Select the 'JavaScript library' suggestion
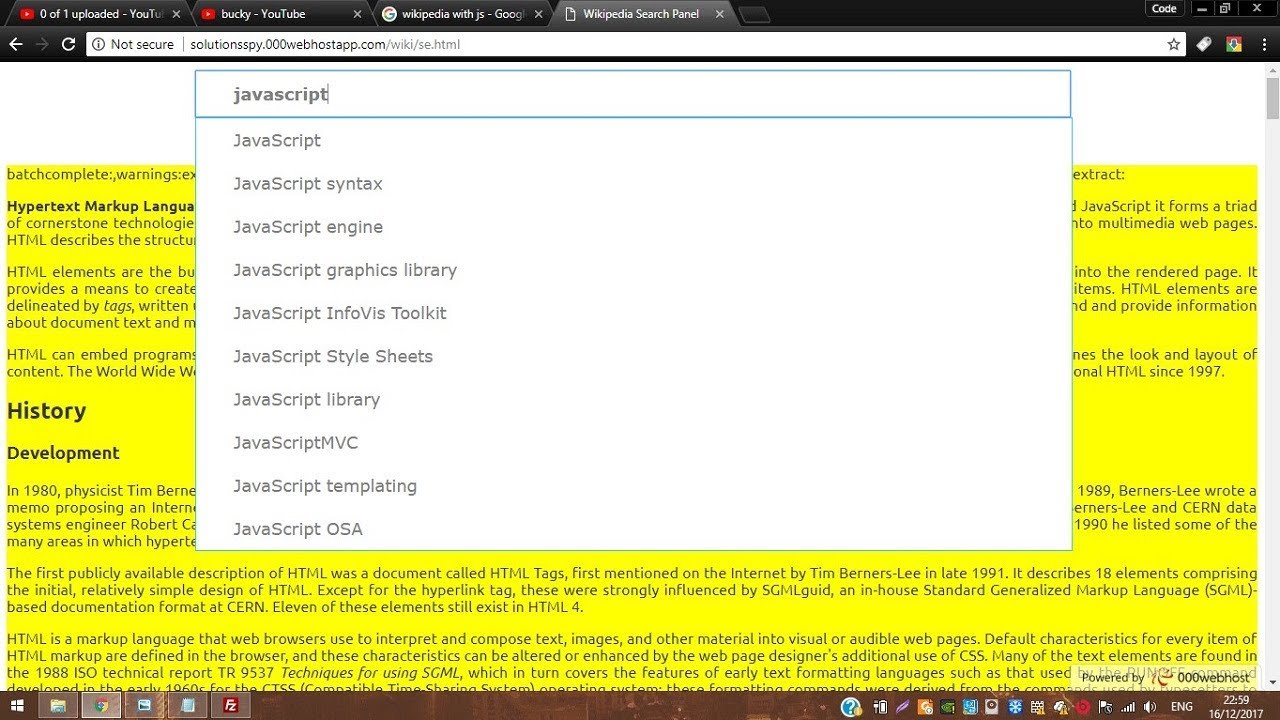Image resolution: width=1280 pixels, height=720 pixels. [633, 399]
